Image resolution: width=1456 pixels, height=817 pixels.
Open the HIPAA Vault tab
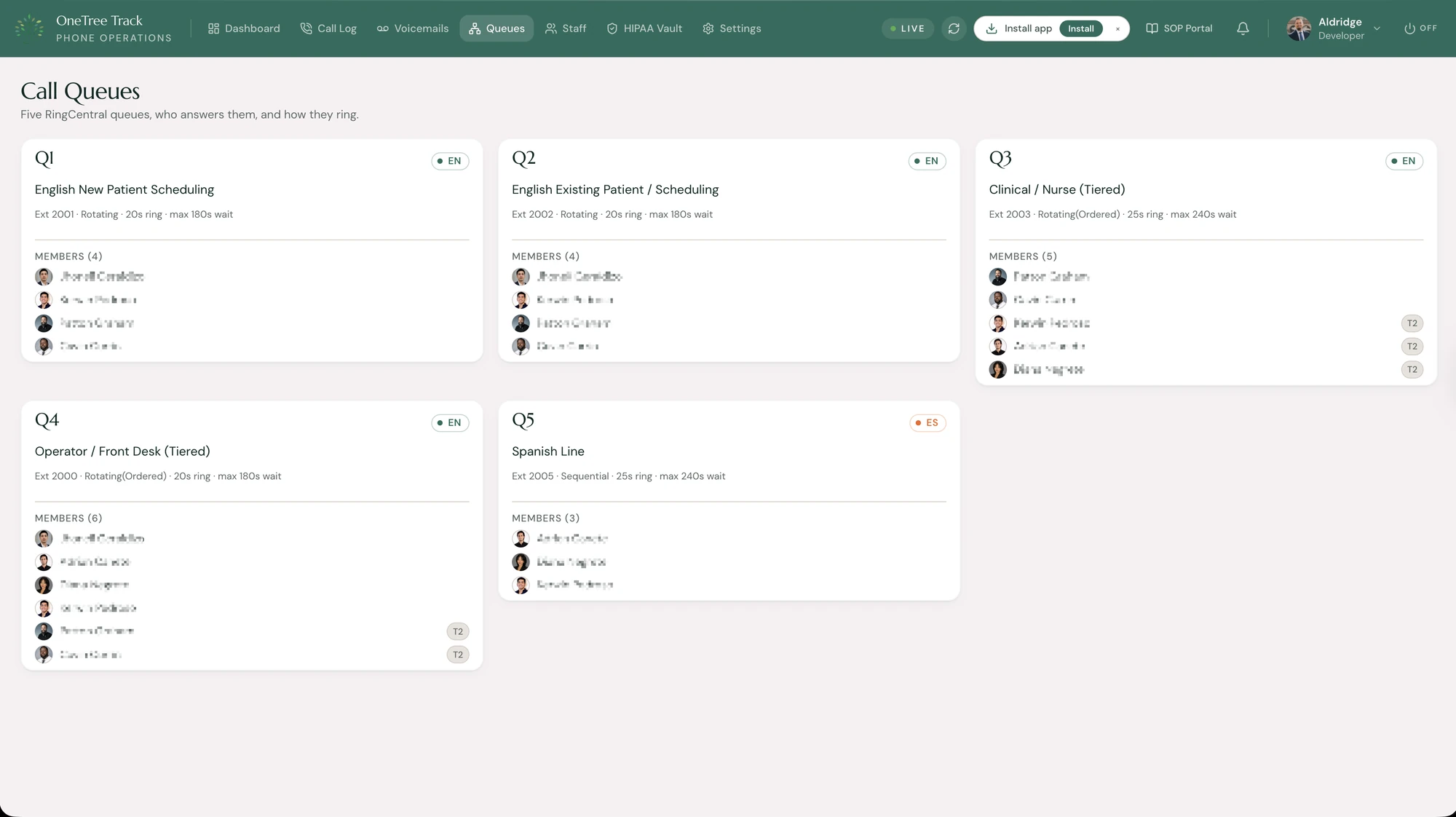coord(644,28)
